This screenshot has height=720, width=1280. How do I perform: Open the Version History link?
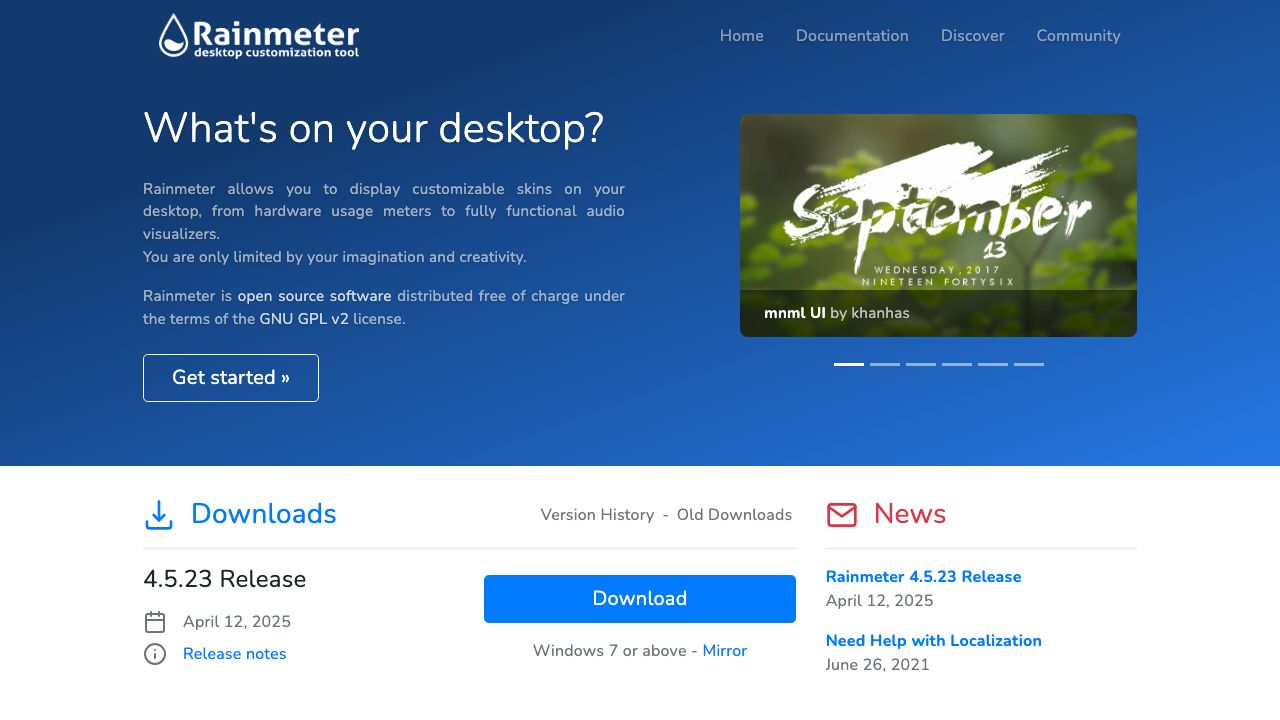[x=597, y=515]
